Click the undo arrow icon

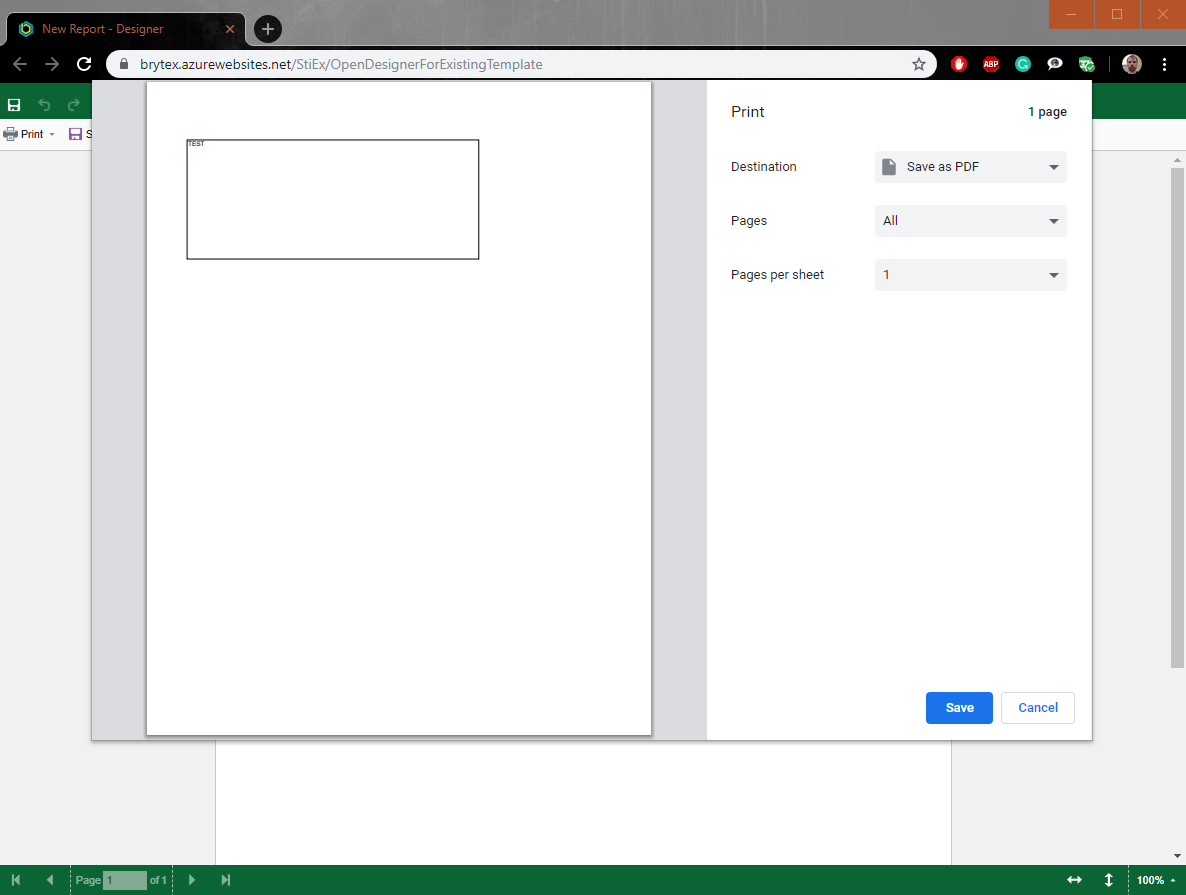pos(44,105)
